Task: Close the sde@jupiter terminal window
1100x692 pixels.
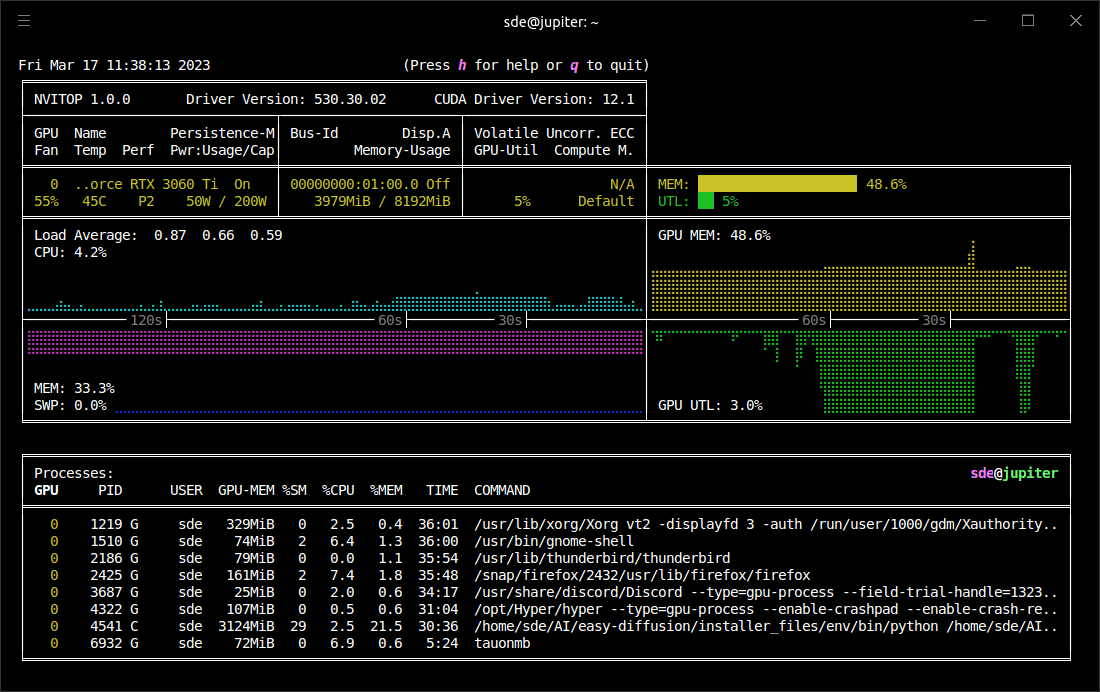Action: tap(1075, 21)
